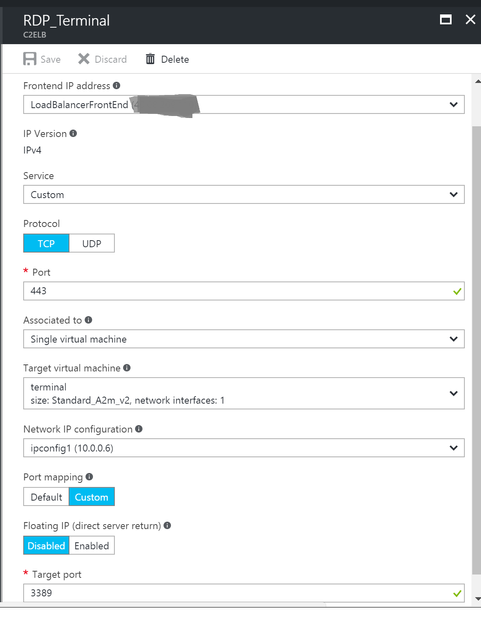The height and width of the screenshot is (617, 481).
Task: Click info icon beside Network IP configuration
Action: click(139, 429)
